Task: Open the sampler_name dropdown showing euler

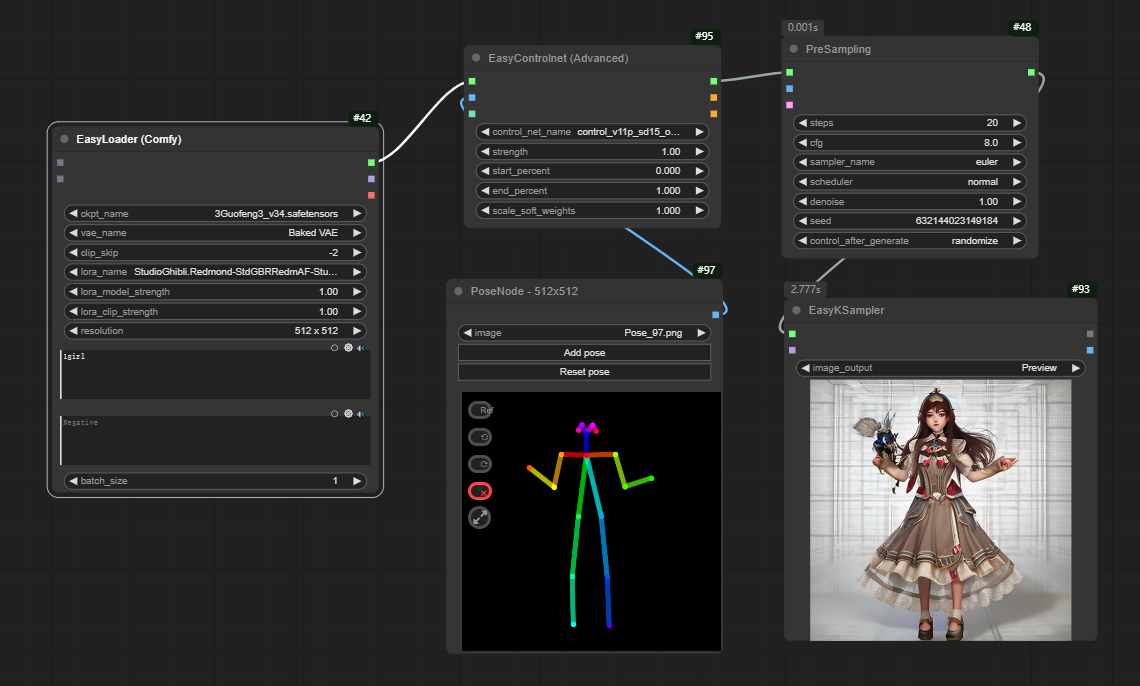Action: tap(910, 162)
